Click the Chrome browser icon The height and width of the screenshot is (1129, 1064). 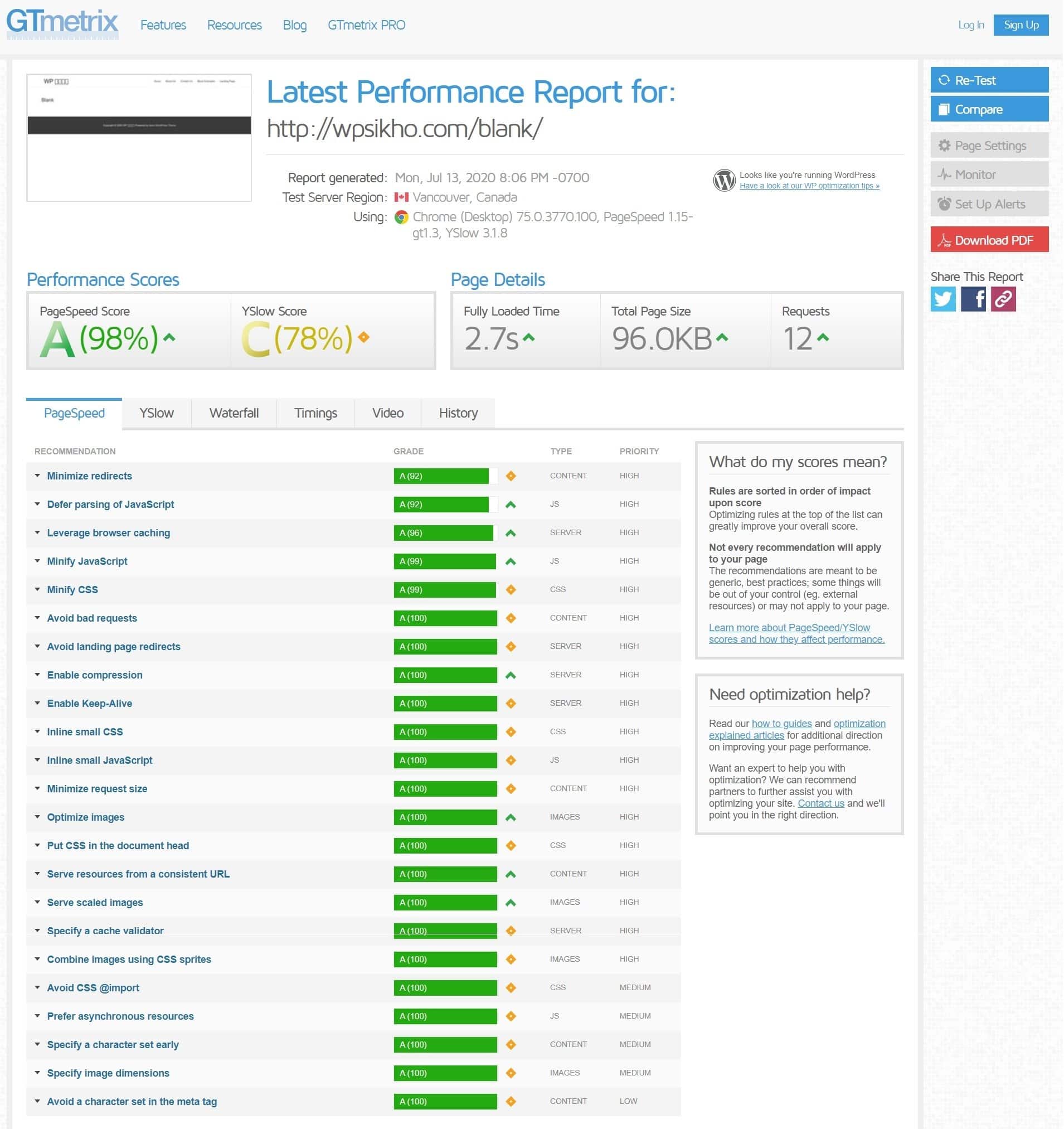pos(402,217)
